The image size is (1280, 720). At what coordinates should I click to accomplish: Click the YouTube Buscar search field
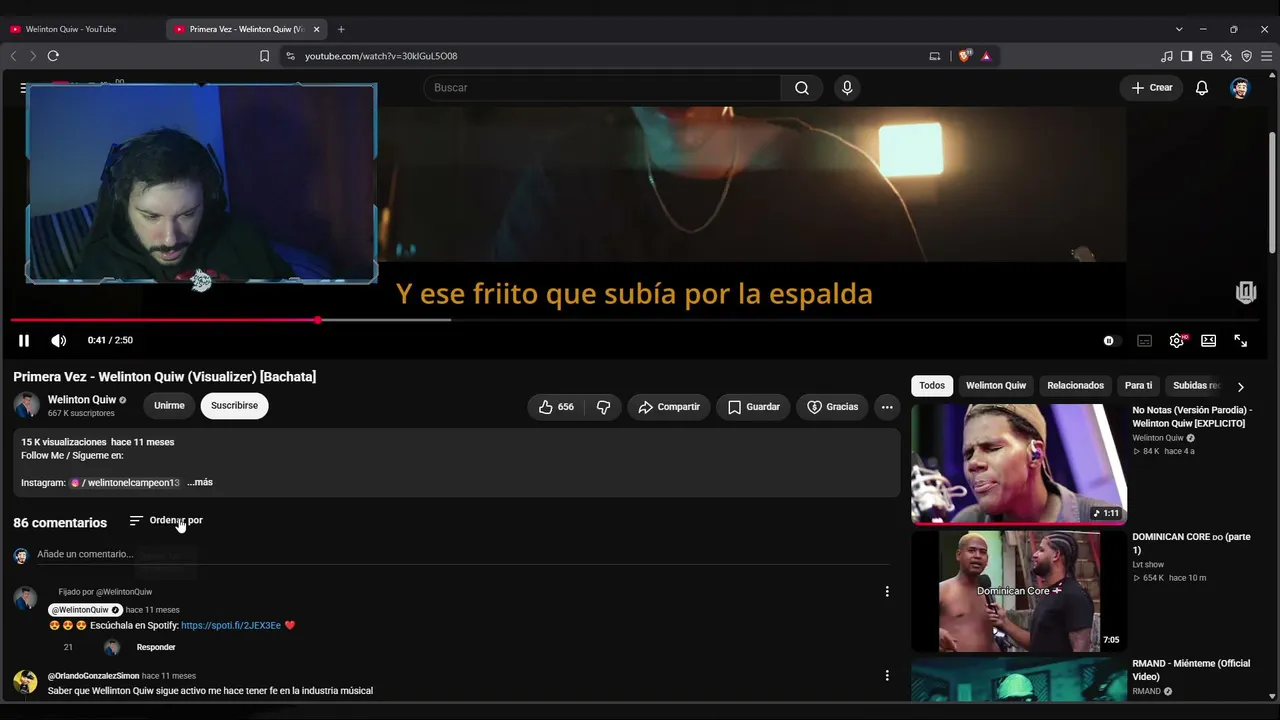pos(603,88)
